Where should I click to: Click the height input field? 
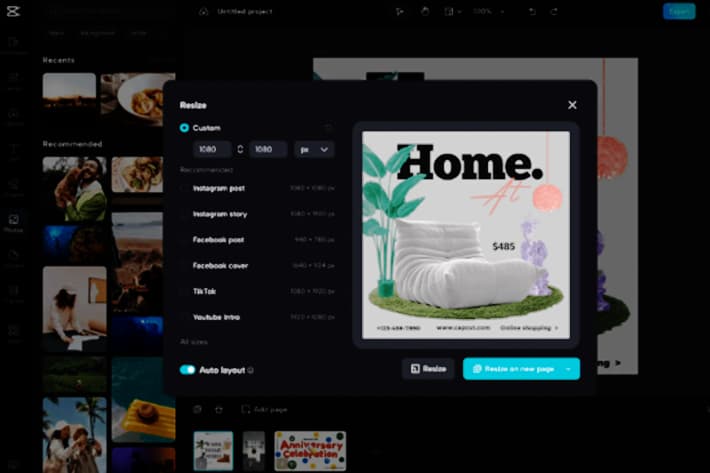click(268, 149)
